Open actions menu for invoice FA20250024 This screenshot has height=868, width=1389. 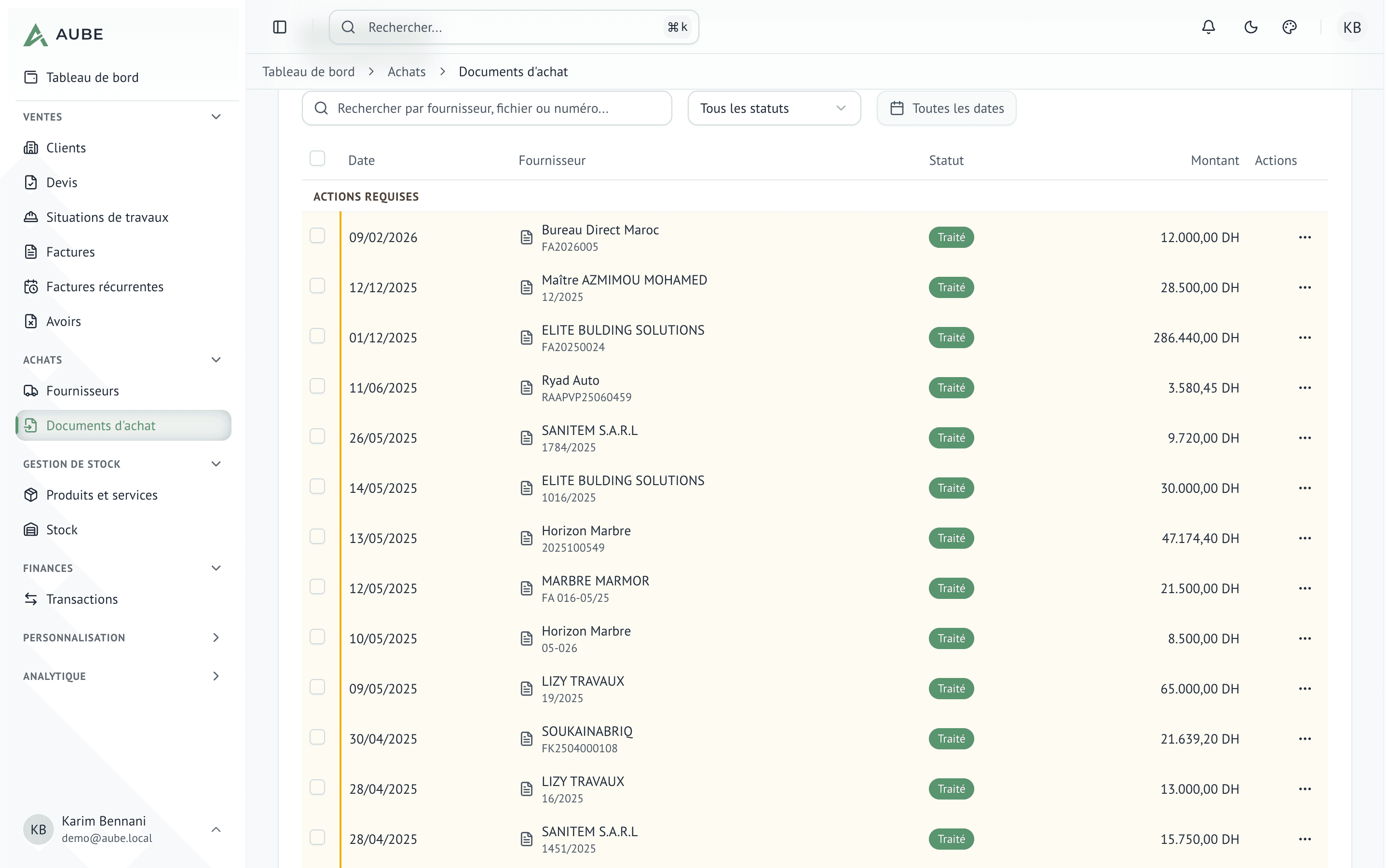[x=1305, y=338]
